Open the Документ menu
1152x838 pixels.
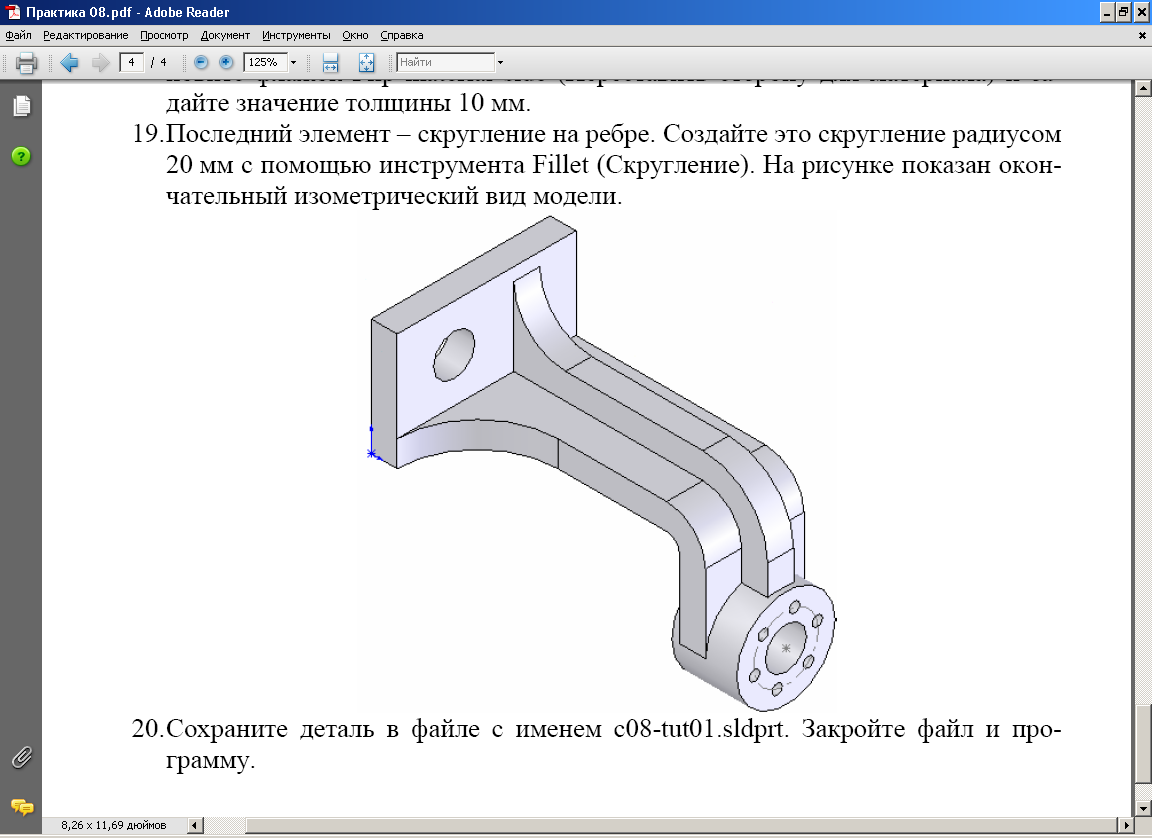click(x=225, y=35)
